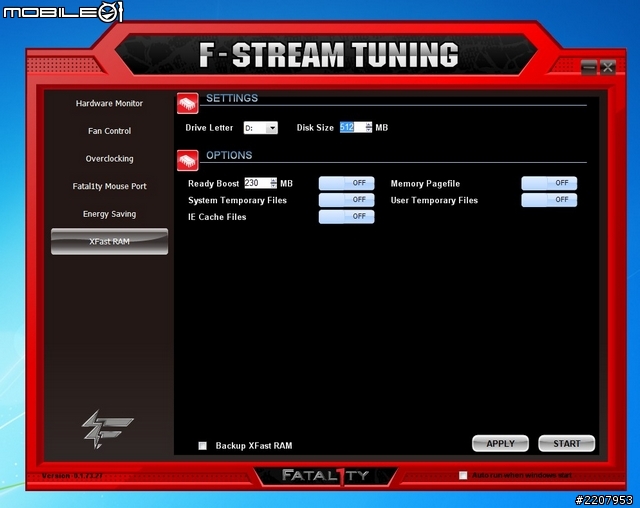This screenshot has height=508, width=640.
Task: Enable Auto run when windows start
Action: (x=463, y=475)
